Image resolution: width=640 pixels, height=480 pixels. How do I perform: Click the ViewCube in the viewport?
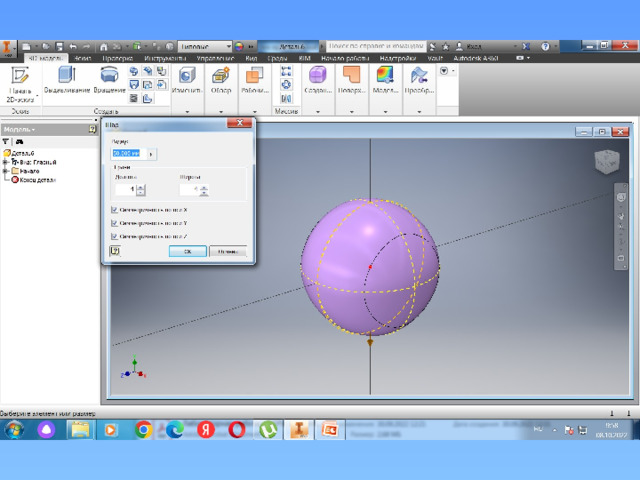coord(606,162)
